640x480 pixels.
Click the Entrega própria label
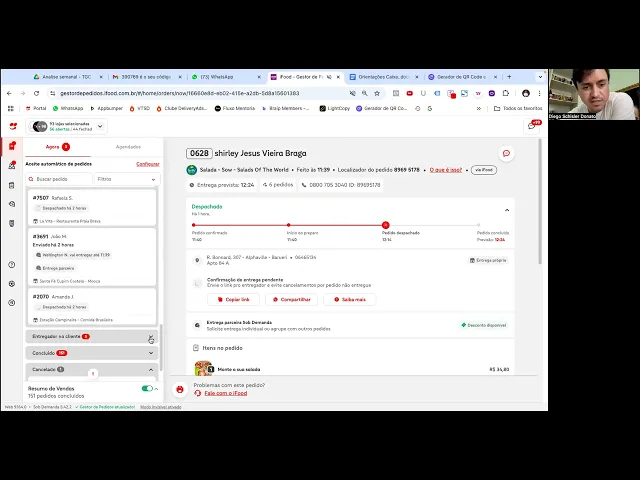pos(488,260)
